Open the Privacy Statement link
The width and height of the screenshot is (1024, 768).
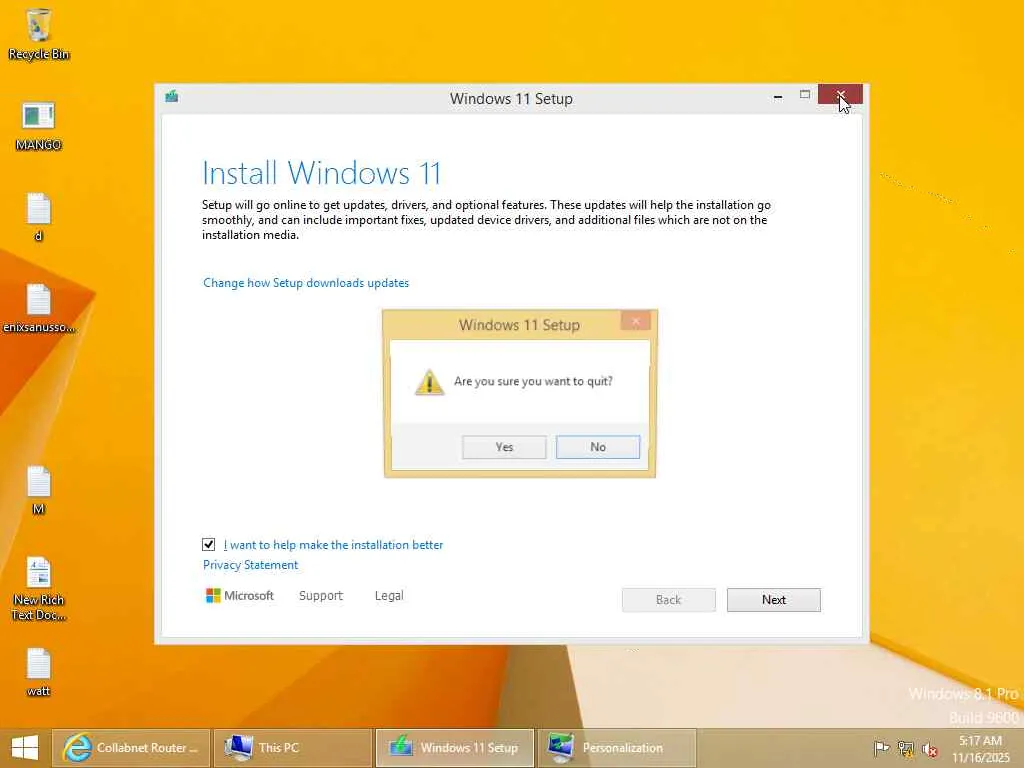click(250, 565)
